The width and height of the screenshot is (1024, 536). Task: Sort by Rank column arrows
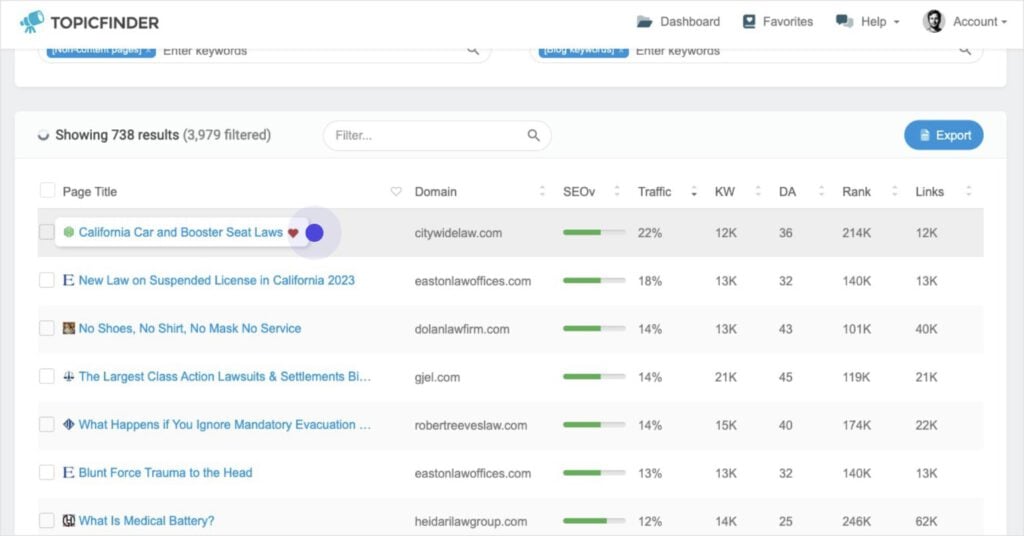click(x=895, y=191)
